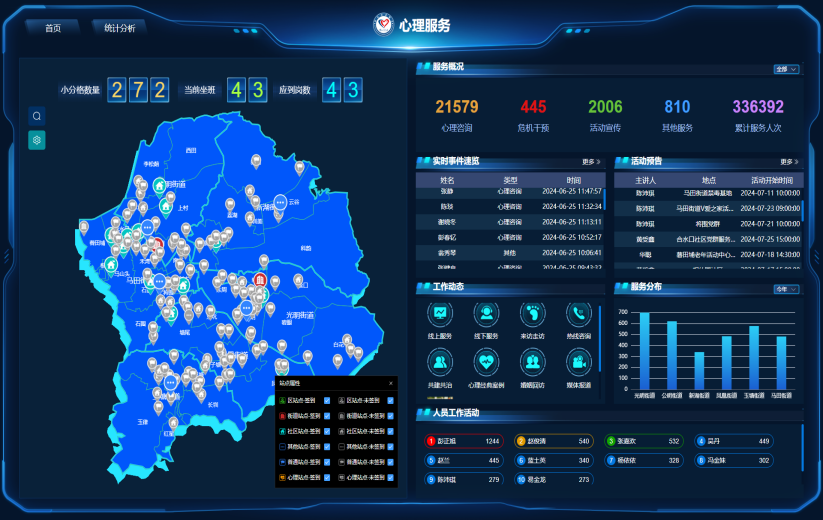The width and height of the screenshot is (823, 520).
Task: Toggle the 社区站点-未签到 checkbox
Action: click(x=390, y=431)
